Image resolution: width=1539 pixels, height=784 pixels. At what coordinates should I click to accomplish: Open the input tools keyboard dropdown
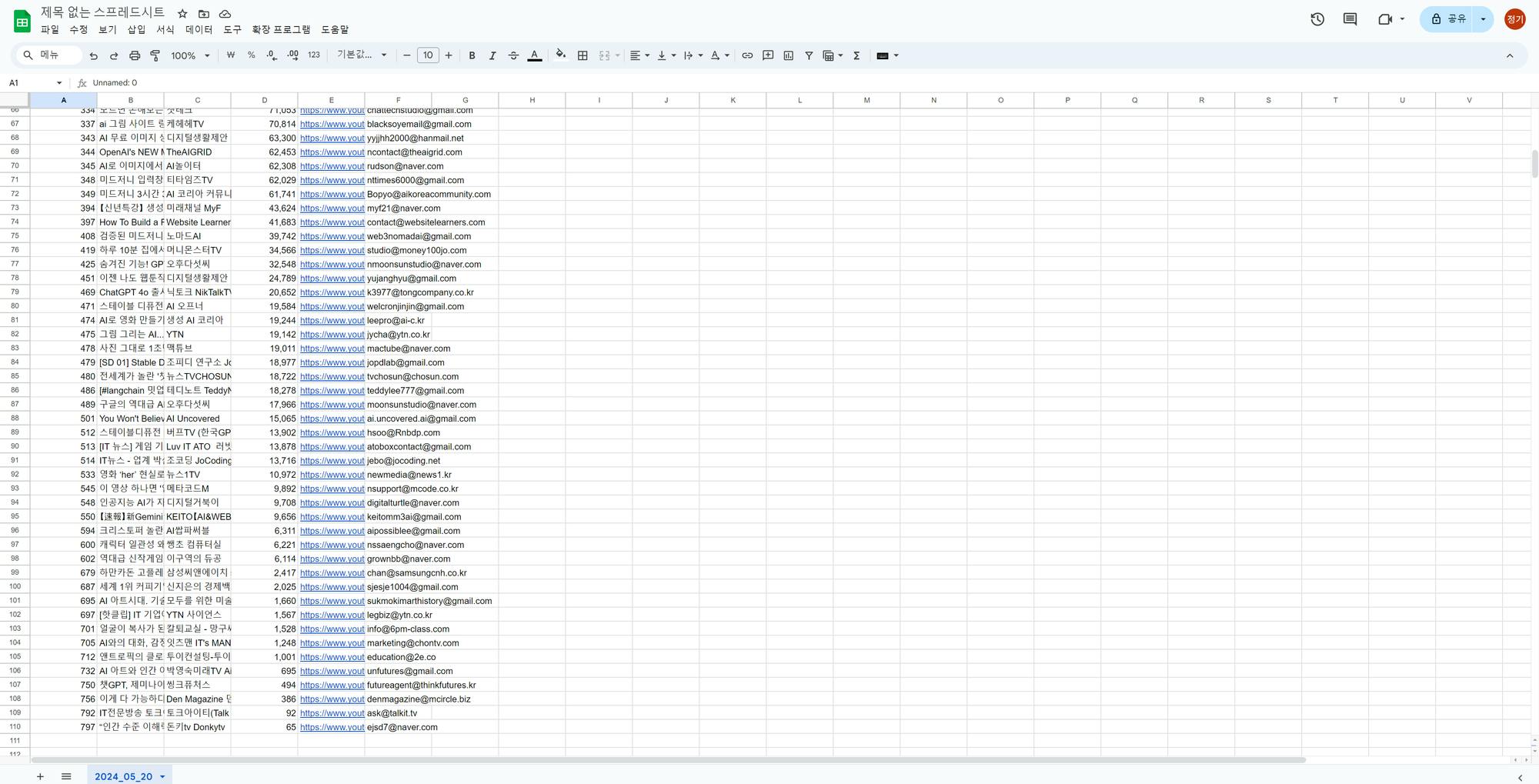887,55
